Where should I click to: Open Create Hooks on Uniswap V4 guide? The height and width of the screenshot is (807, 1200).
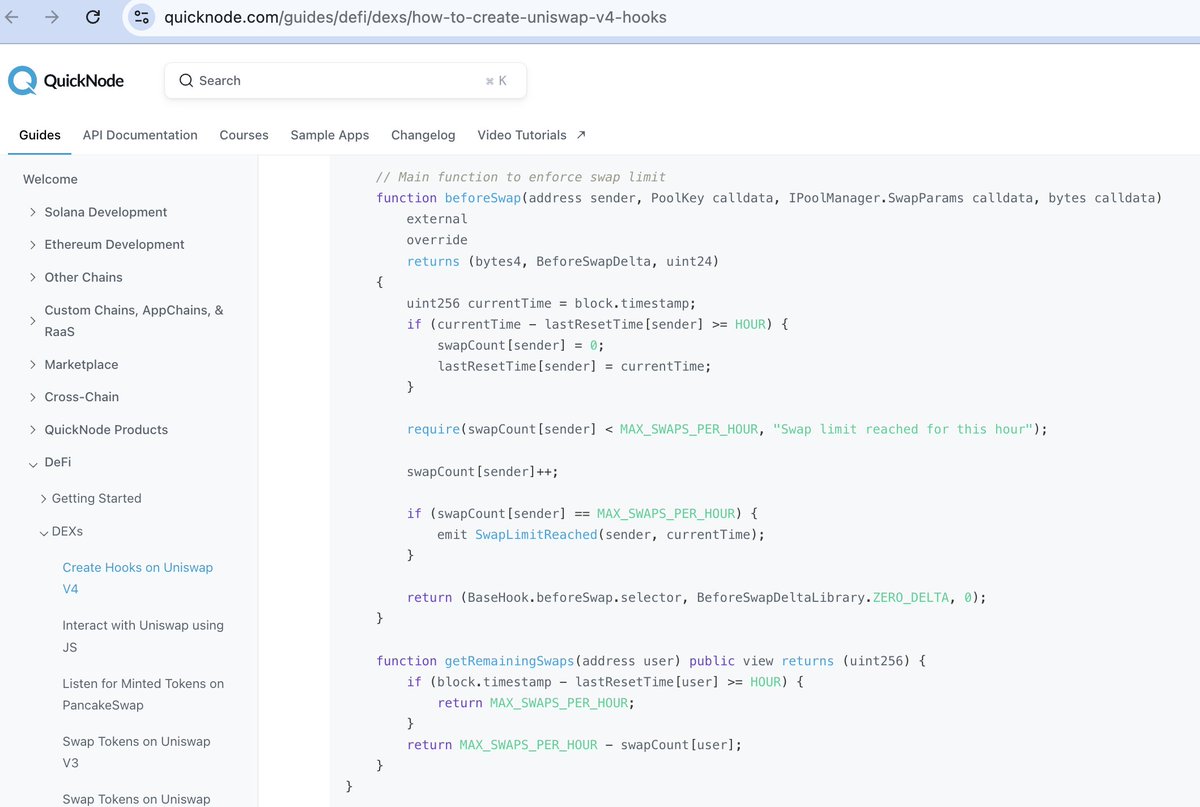(138, 578)
